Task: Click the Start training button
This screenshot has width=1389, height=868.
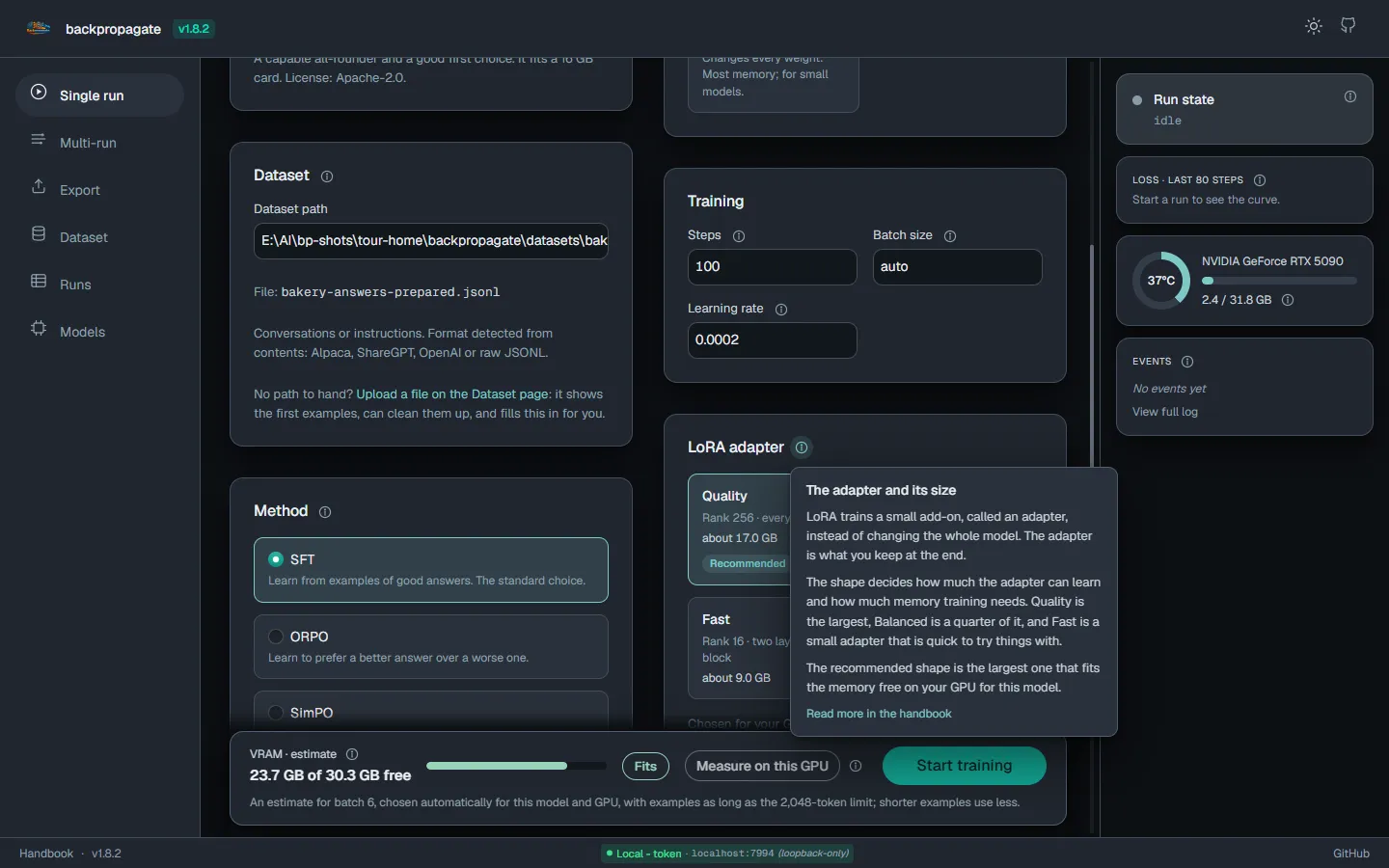Action: 965,766
